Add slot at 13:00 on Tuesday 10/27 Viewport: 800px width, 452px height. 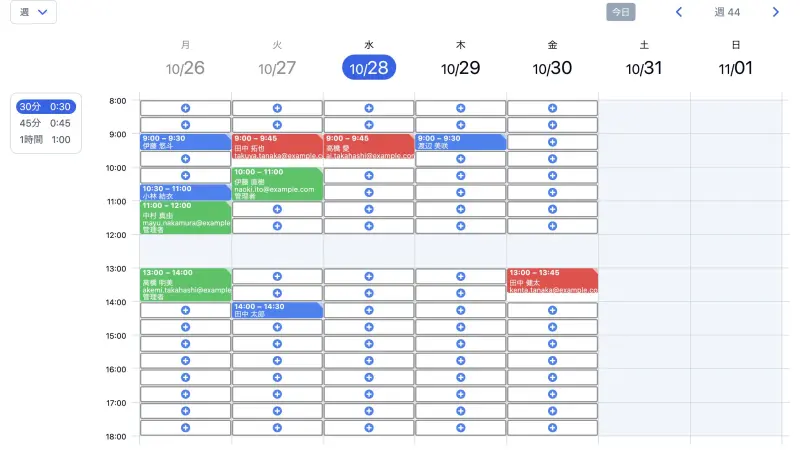coord(277,276)
